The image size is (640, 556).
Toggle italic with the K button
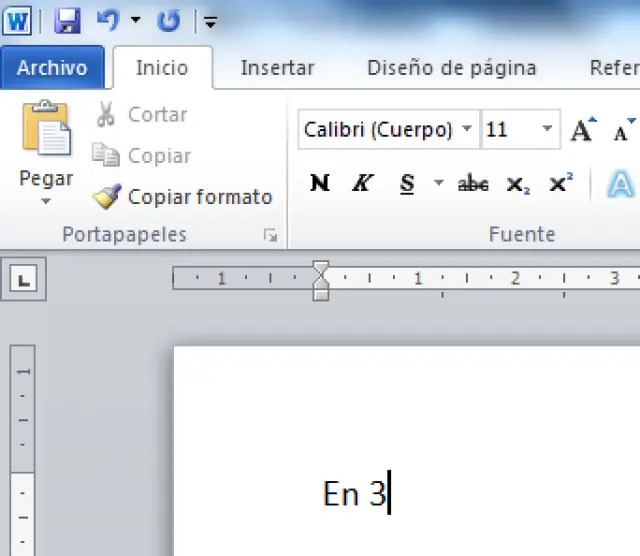(x=362, y=183)
